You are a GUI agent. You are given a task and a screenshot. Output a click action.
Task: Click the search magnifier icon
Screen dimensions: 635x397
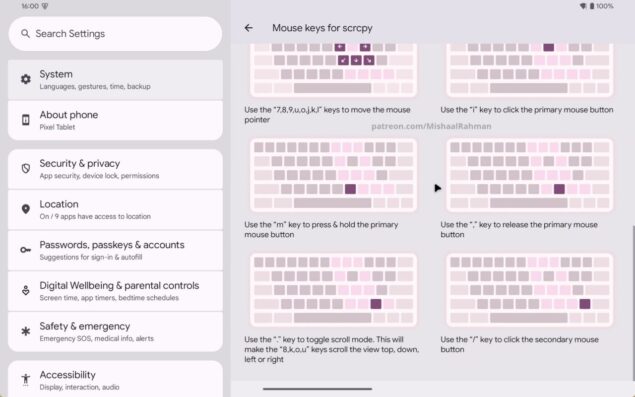tap(25, 34)
